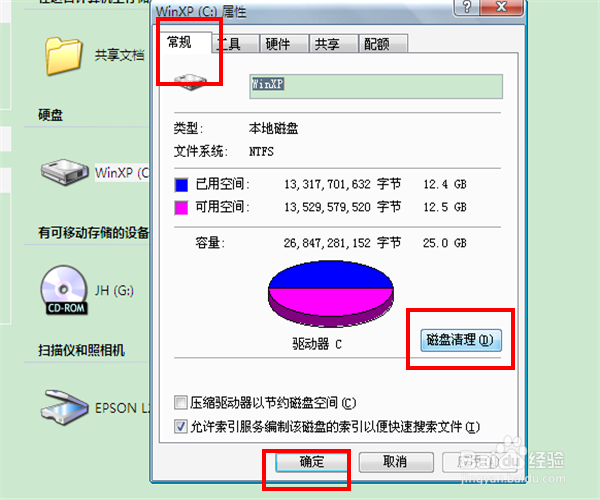Click the drive icon beside the name field
The width and height of the screenshot is (600, 500).
pos(190,82)
